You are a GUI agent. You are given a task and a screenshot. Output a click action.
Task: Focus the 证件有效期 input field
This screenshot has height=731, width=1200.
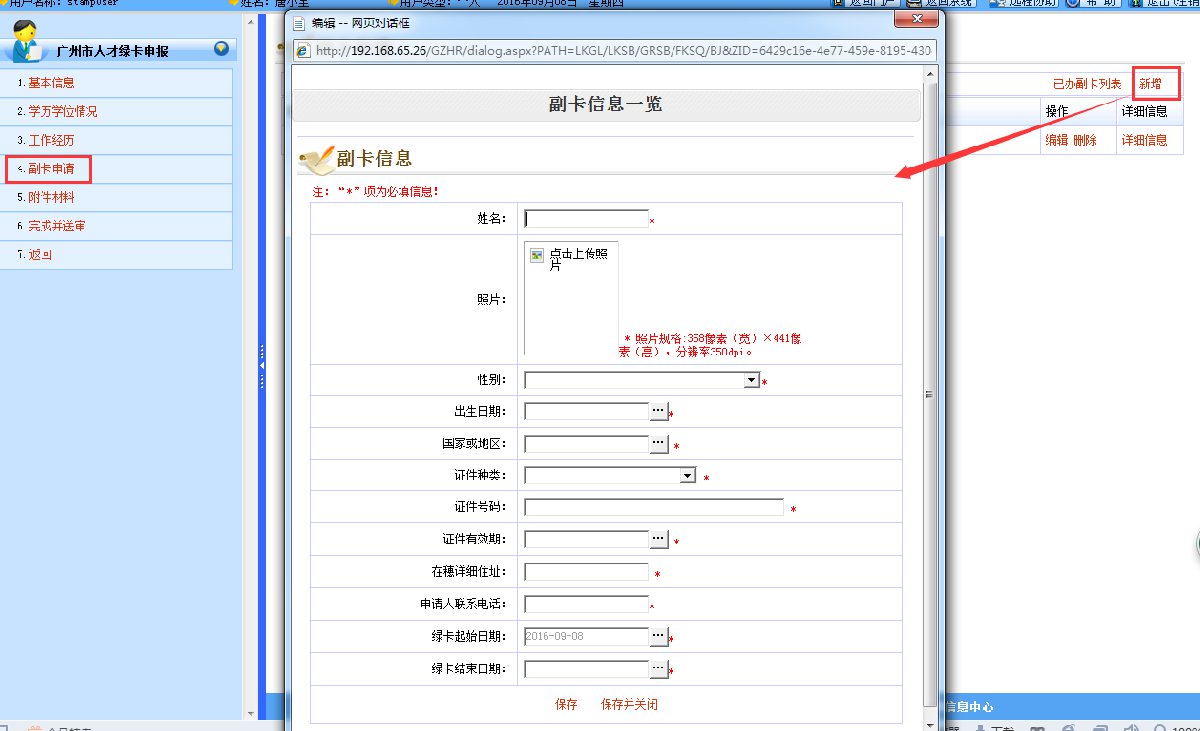(x=586, y=539)
